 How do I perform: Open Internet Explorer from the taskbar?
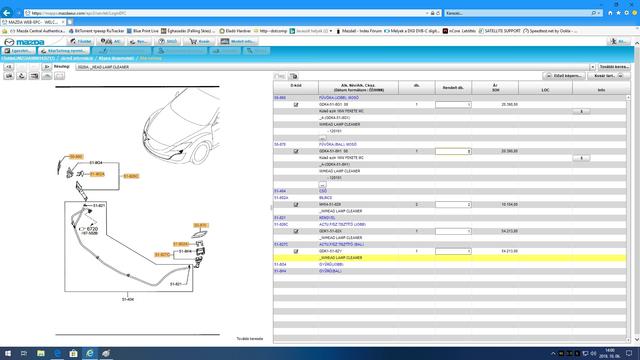[90, 353]
